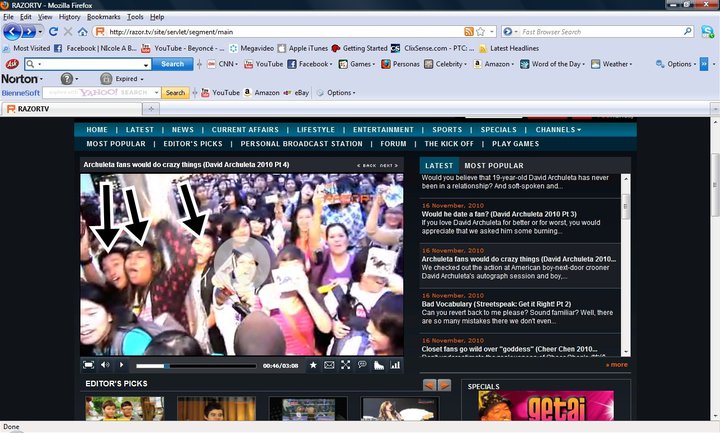
Task: Subscribe using the RSS feed icon in address bar
Action: coord(469,32)
